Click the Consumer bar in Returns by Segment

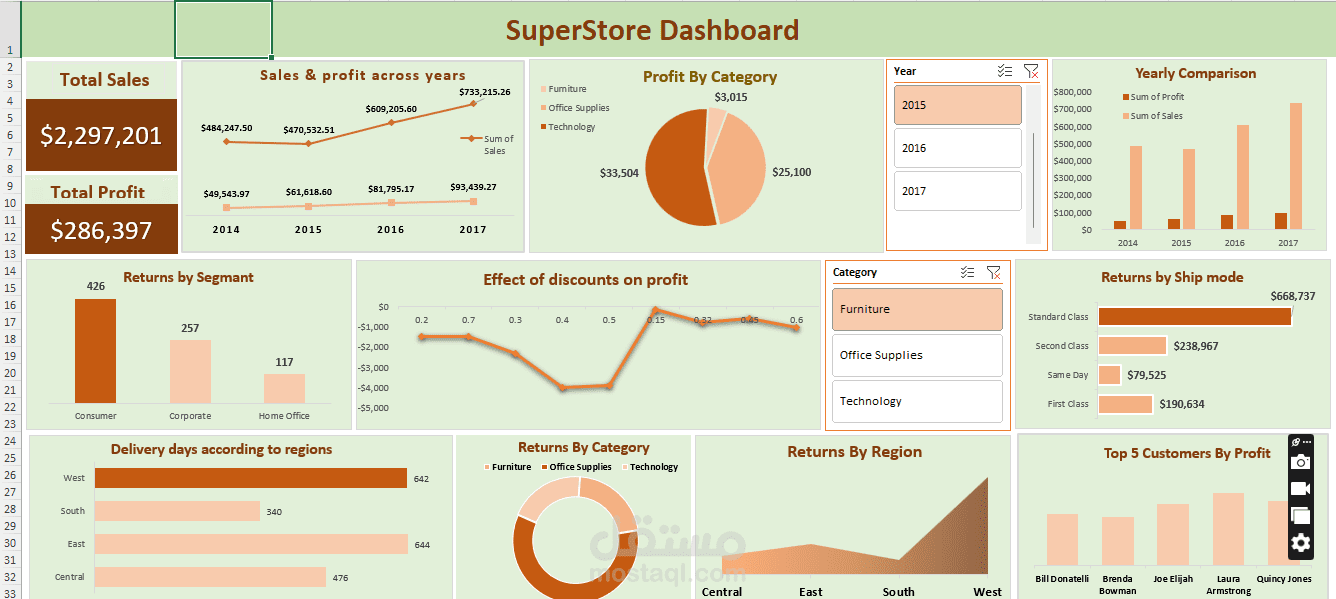click(95, 351)
